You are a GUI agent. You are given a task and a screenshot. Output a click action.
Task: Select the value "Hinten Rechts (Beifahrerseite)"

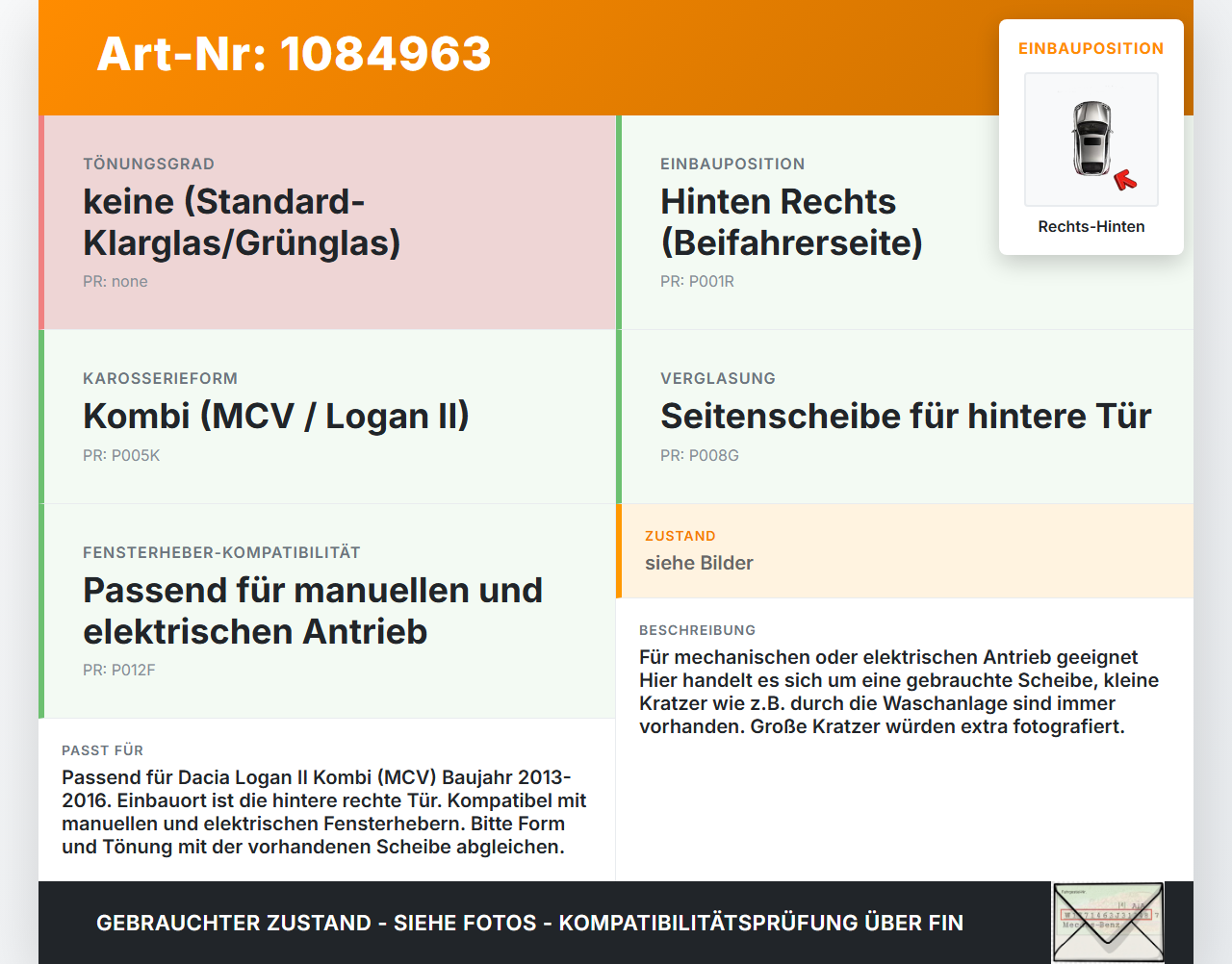point(791,222)
